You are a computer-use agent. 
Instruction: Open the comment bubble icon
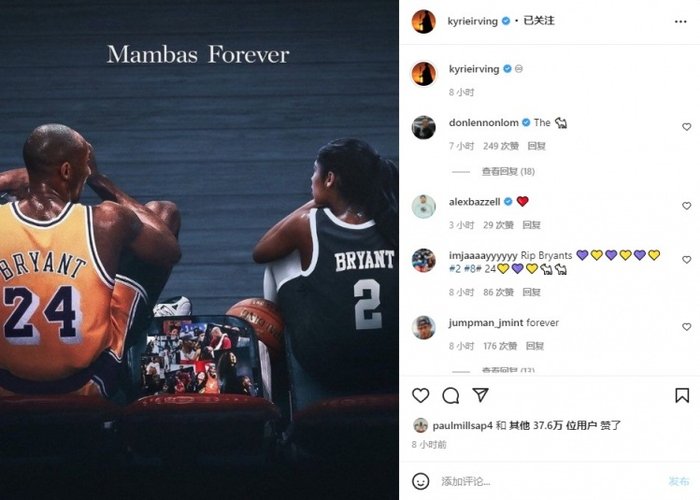[450, 395]
